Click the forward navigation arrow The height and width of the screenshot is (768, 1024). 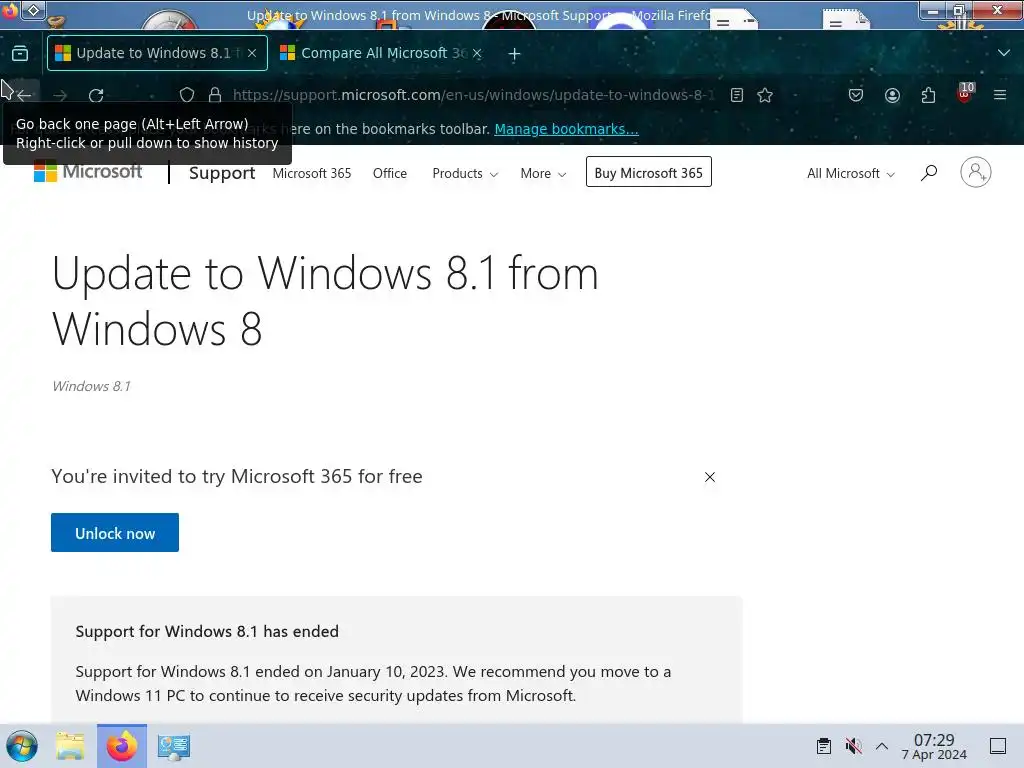tap(60, 95)
